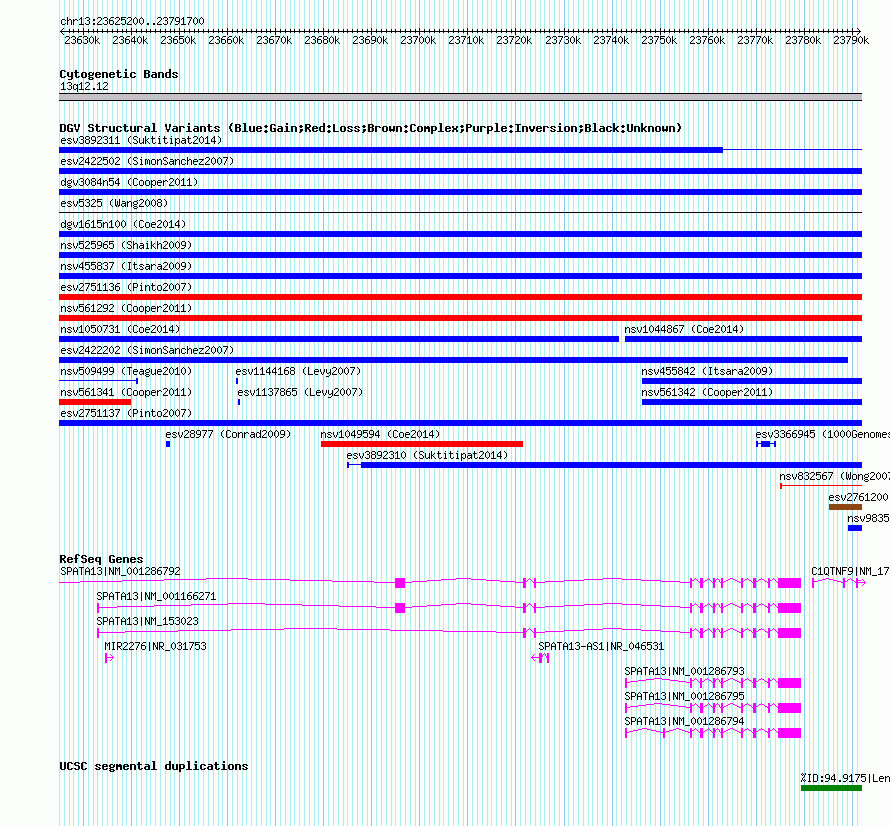Click the red nsv561341 (Cooper2011) bar
This screenshot has width=890, height=826.
point(95,402)
